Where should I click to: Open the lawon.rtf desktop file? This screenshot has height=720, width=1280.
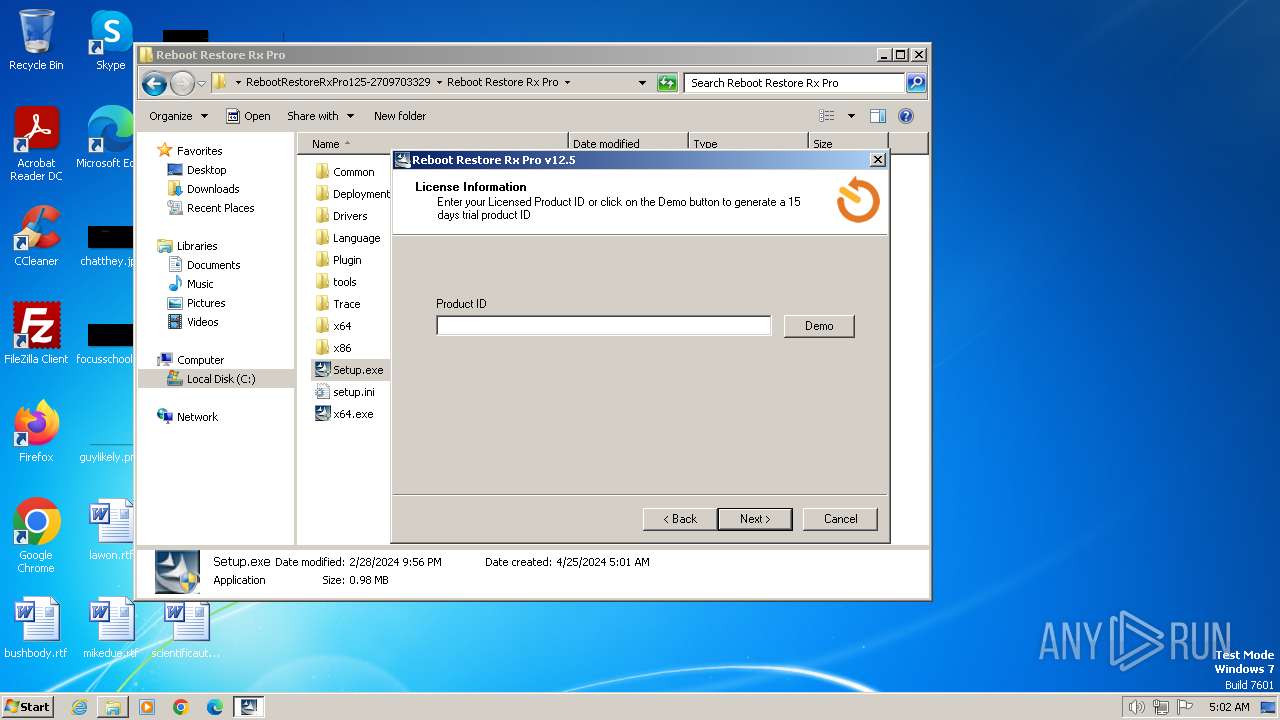[110, 530]
